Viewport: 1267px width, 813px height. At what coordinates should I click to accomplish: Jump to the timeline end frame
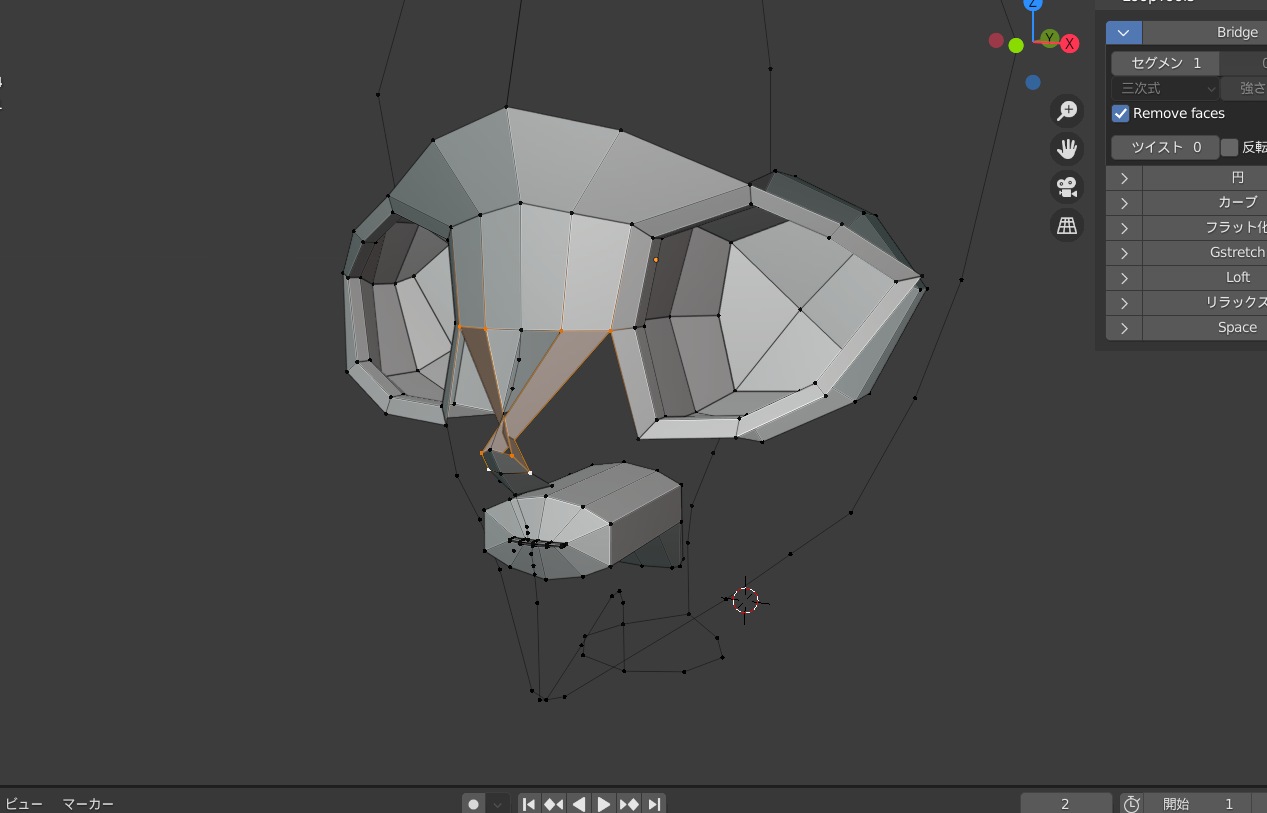(654, 804)
